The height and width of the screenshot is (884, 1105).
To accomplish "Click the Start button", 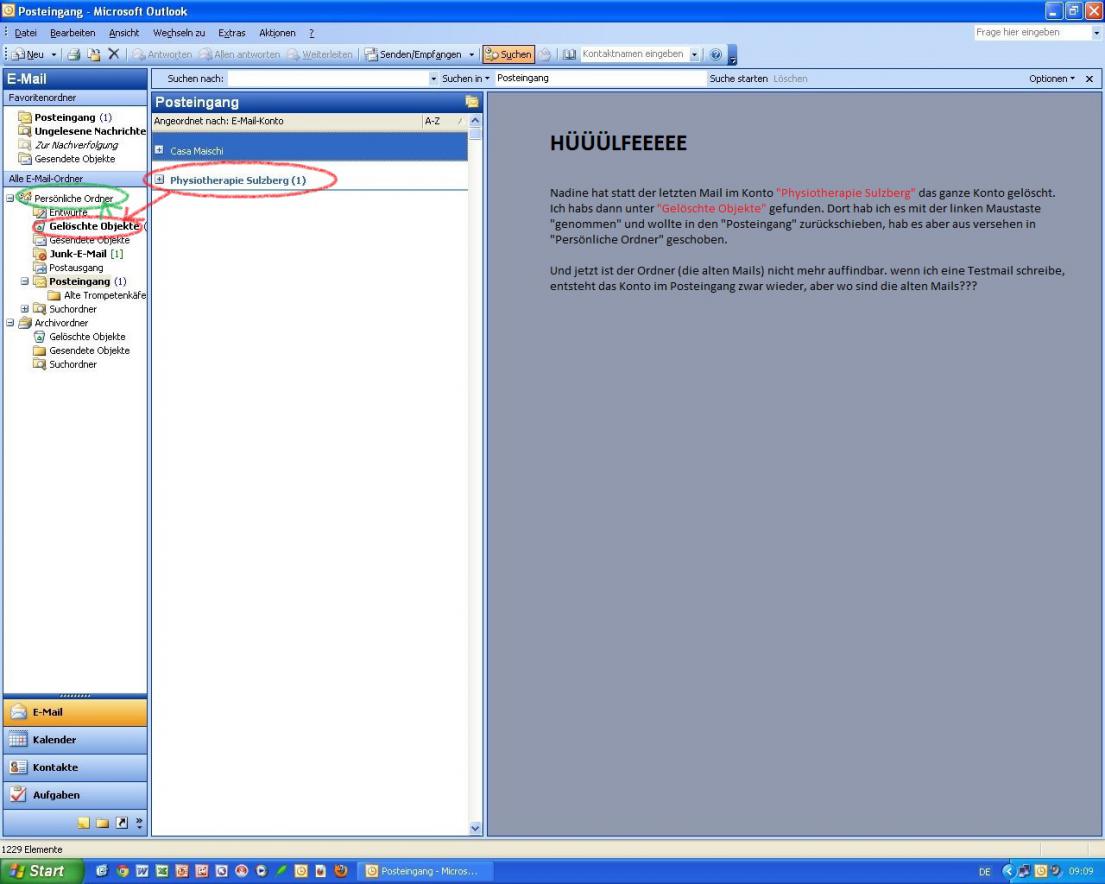I will [x=42, y=871].
